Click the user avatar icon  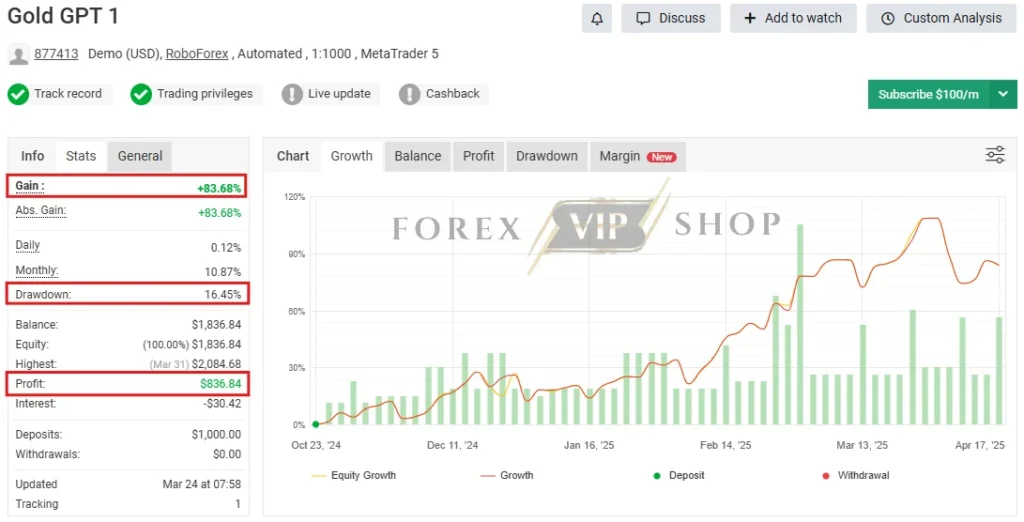click(18, 55)
